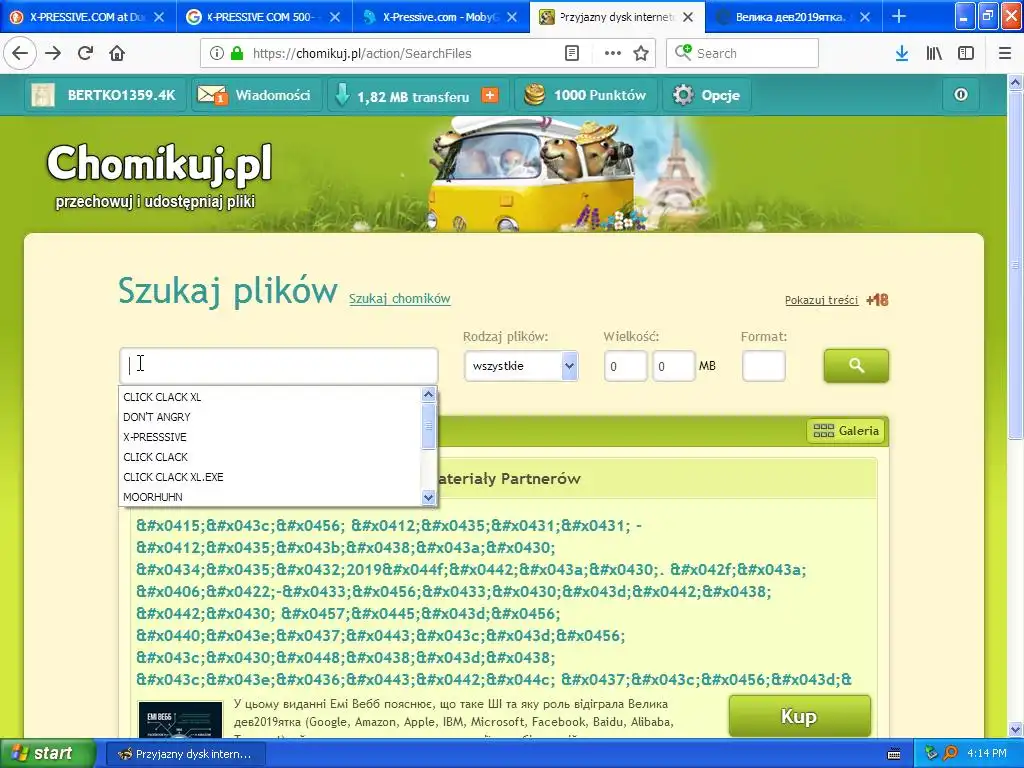This screenshot has height=768, width=1024.
Task: Click suggestion list scroll-down arrow
Action: (428, 498)
